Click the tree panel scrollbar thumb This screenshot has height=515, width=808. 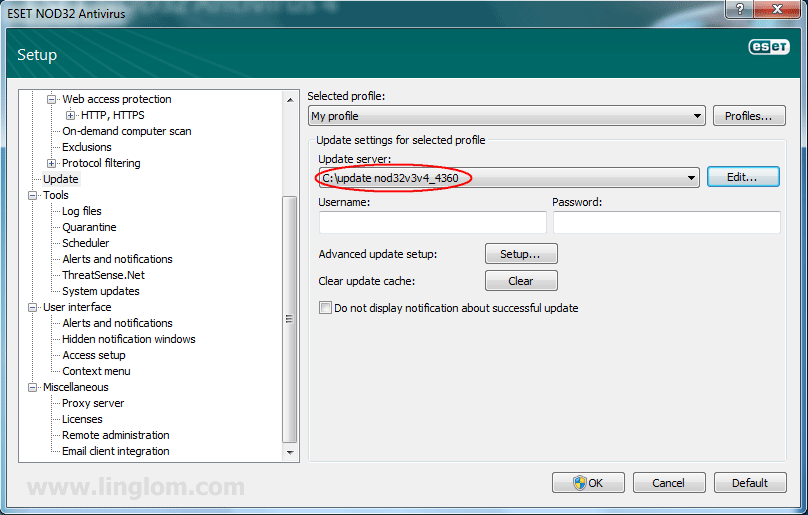pyautogui.click(x=290, y=319)
